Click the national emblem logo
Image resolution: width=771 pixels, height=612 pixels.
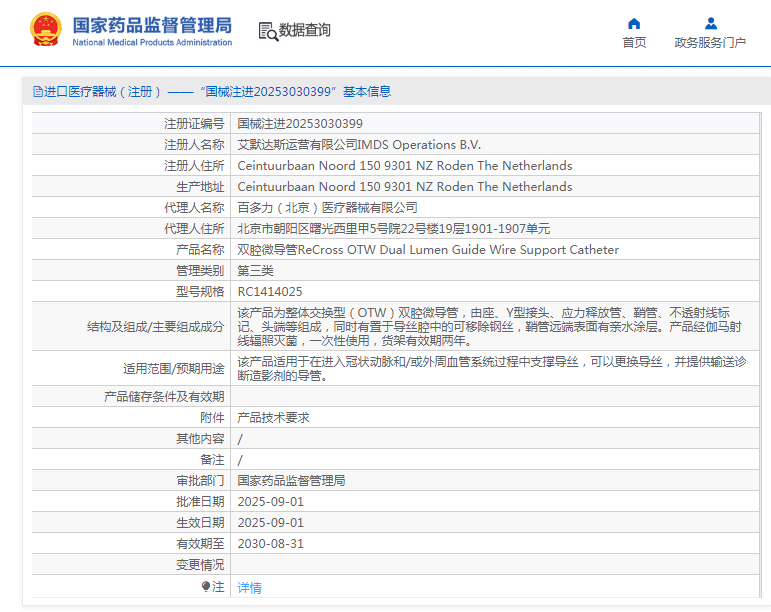[45, 30]
